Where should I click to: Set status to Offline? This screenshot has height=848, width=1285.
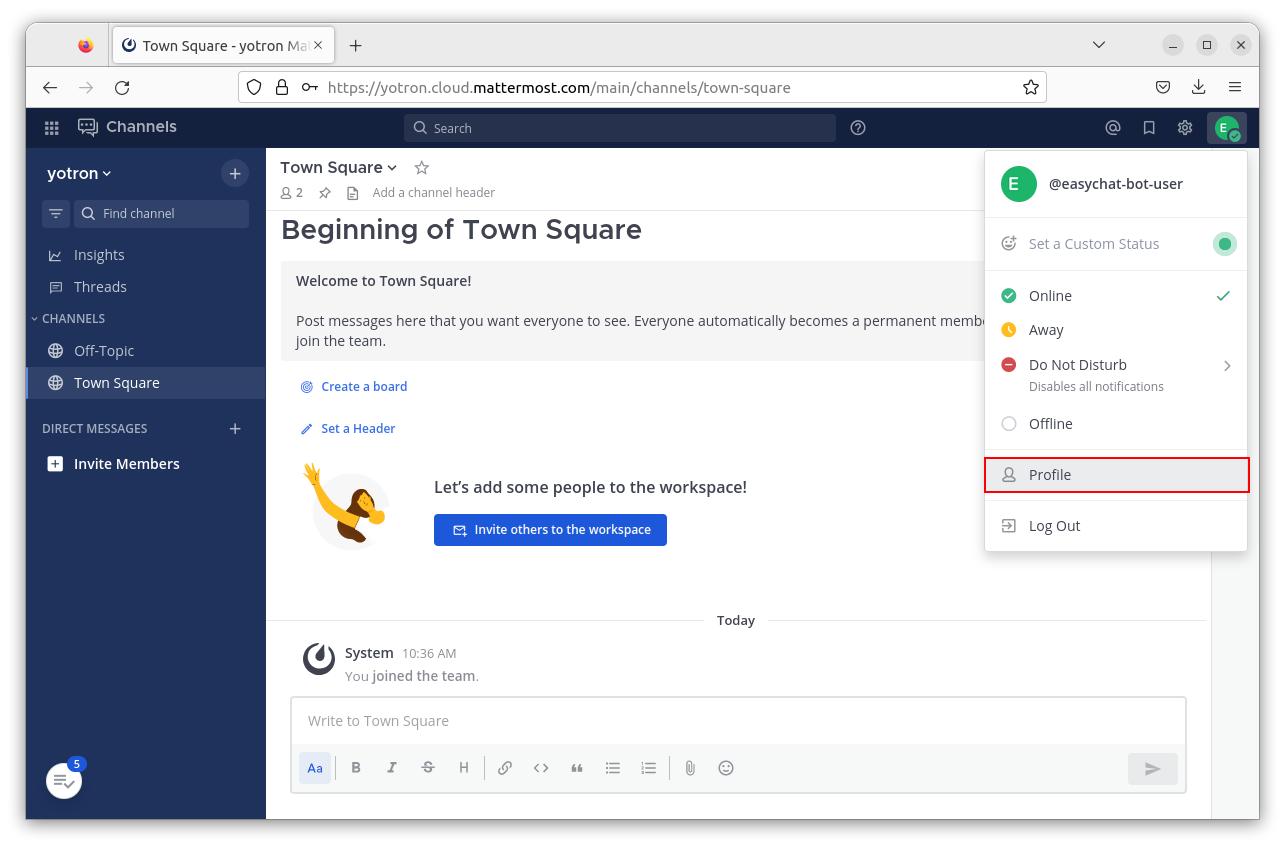(1116, 424)
